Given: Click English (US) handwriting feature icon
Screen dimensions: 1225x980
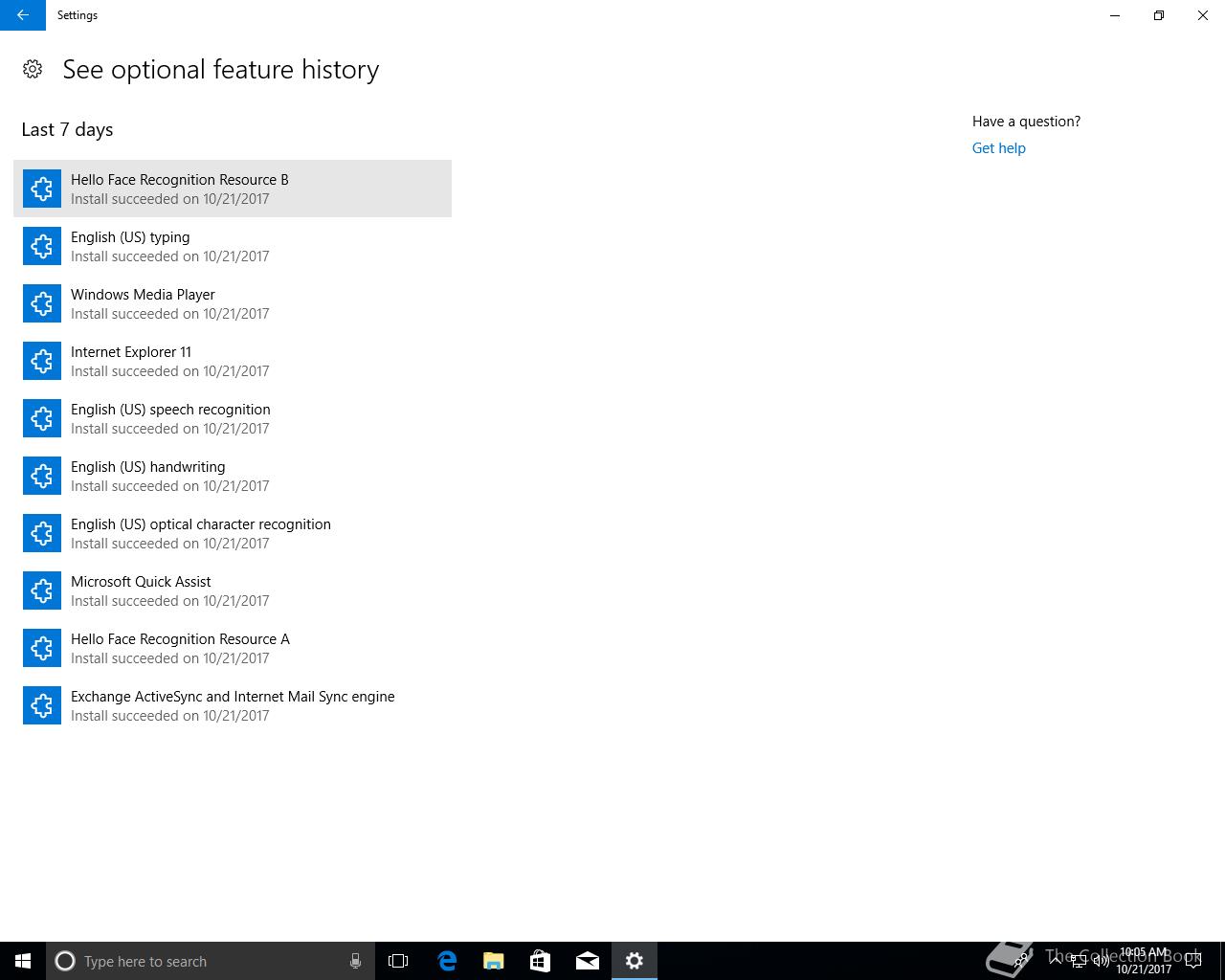Looking at the screenshot, I should [x=42, y=476].
